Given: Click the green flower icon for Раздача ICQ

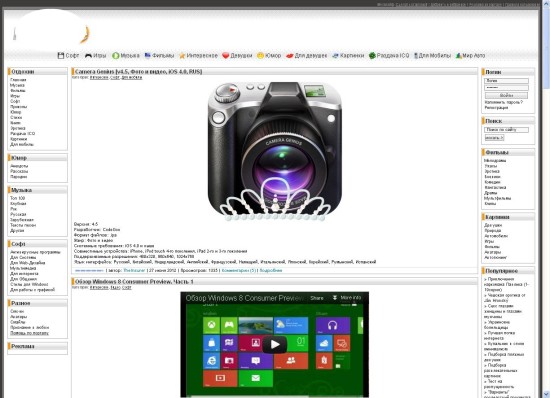Looking at the screenshot, I should tap(372, 55).
